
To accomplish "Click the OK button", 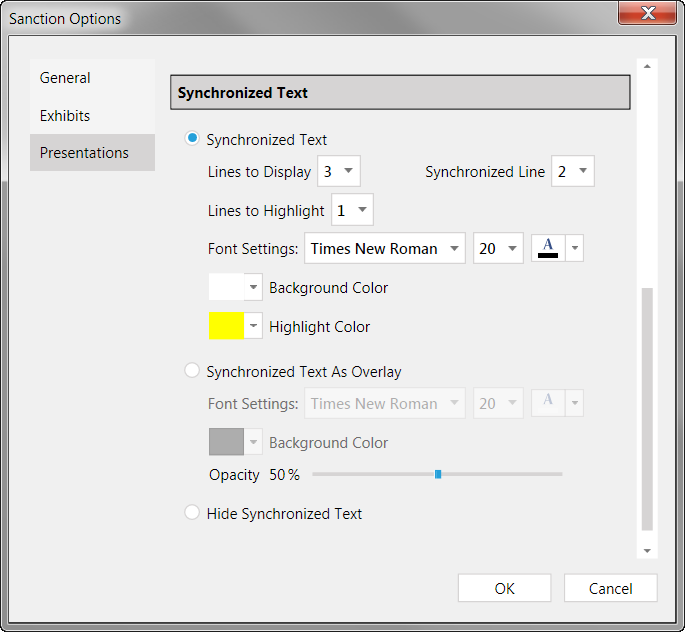I will (505, 588).
